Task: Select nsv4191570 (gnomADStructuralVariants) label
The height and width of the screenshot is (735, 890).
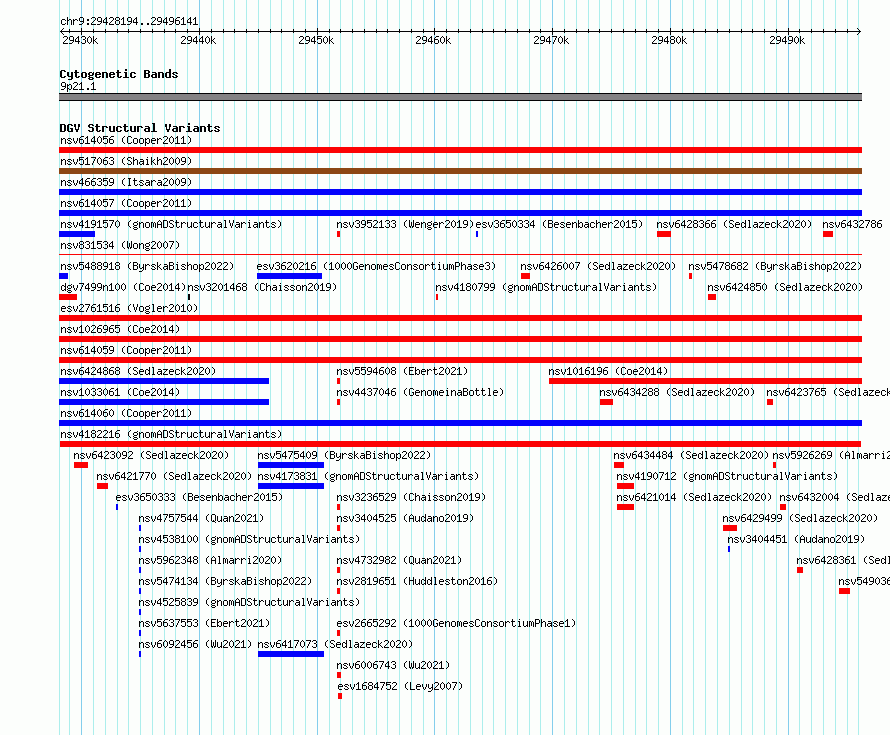Action: coord(171,224)
